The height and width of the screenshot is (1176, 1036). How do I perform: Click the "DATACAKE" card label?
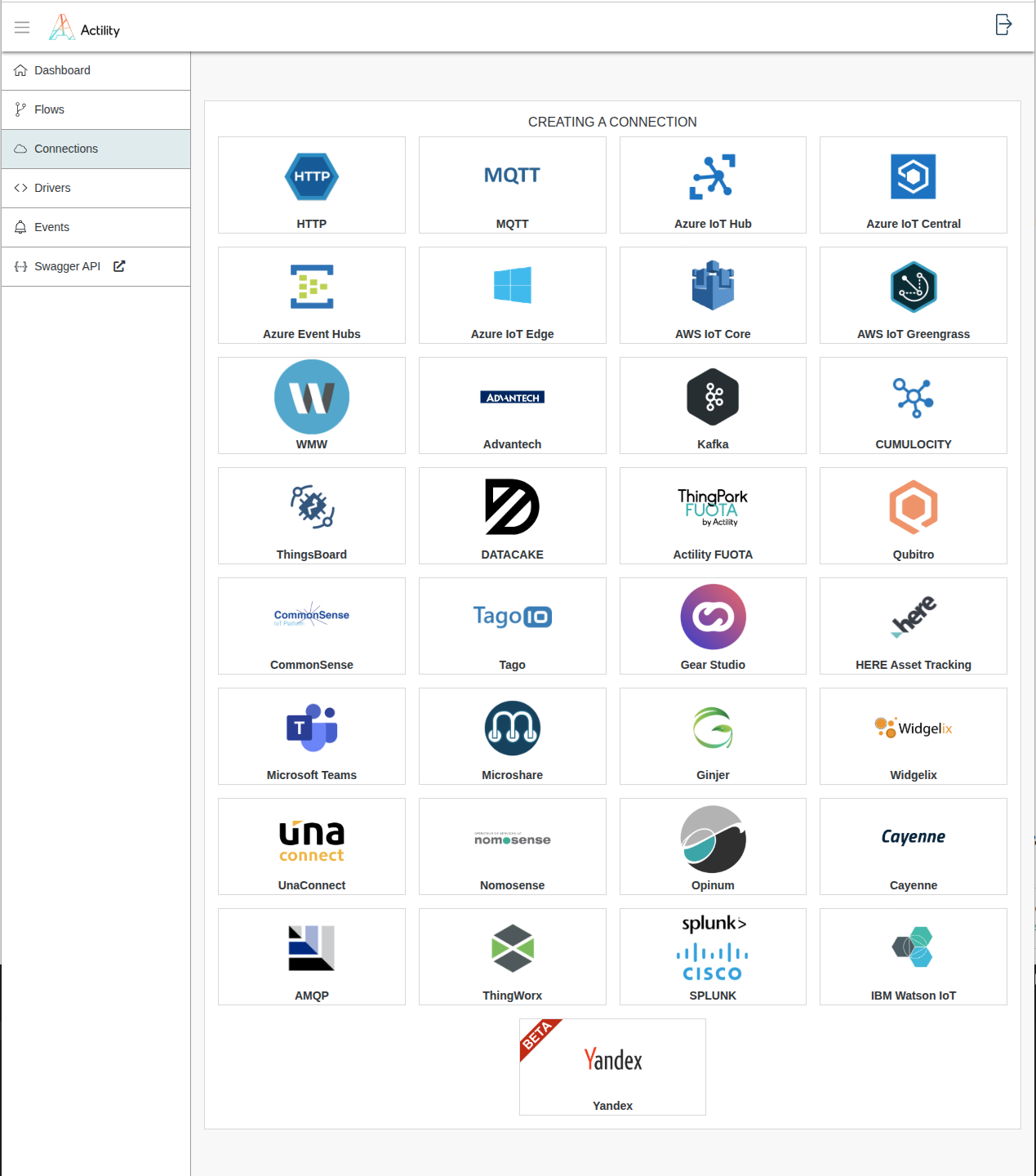tap(512, 555)
